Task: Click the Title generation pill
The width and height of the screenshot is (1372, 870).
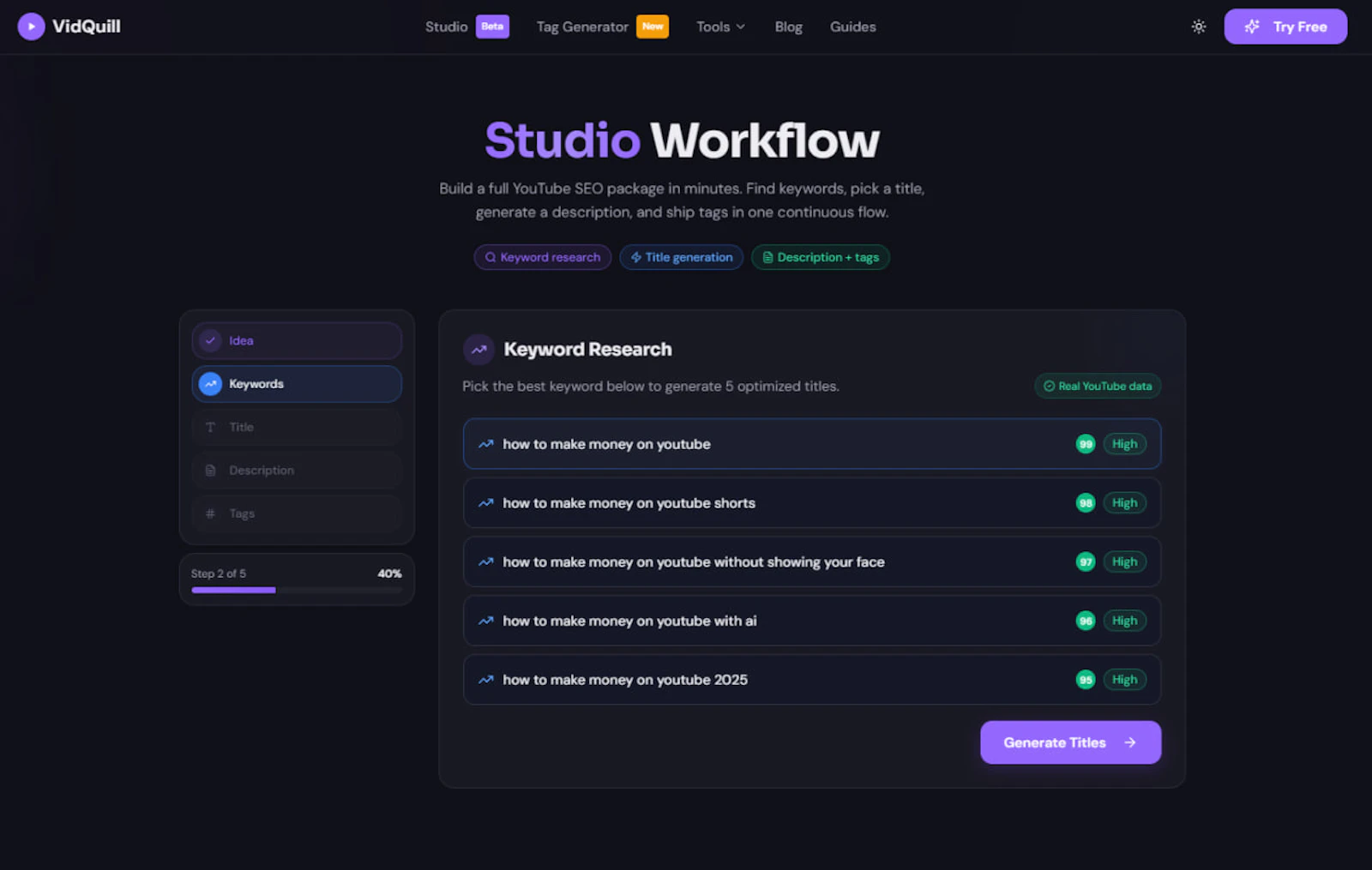Action: click(x=682, y=257)
